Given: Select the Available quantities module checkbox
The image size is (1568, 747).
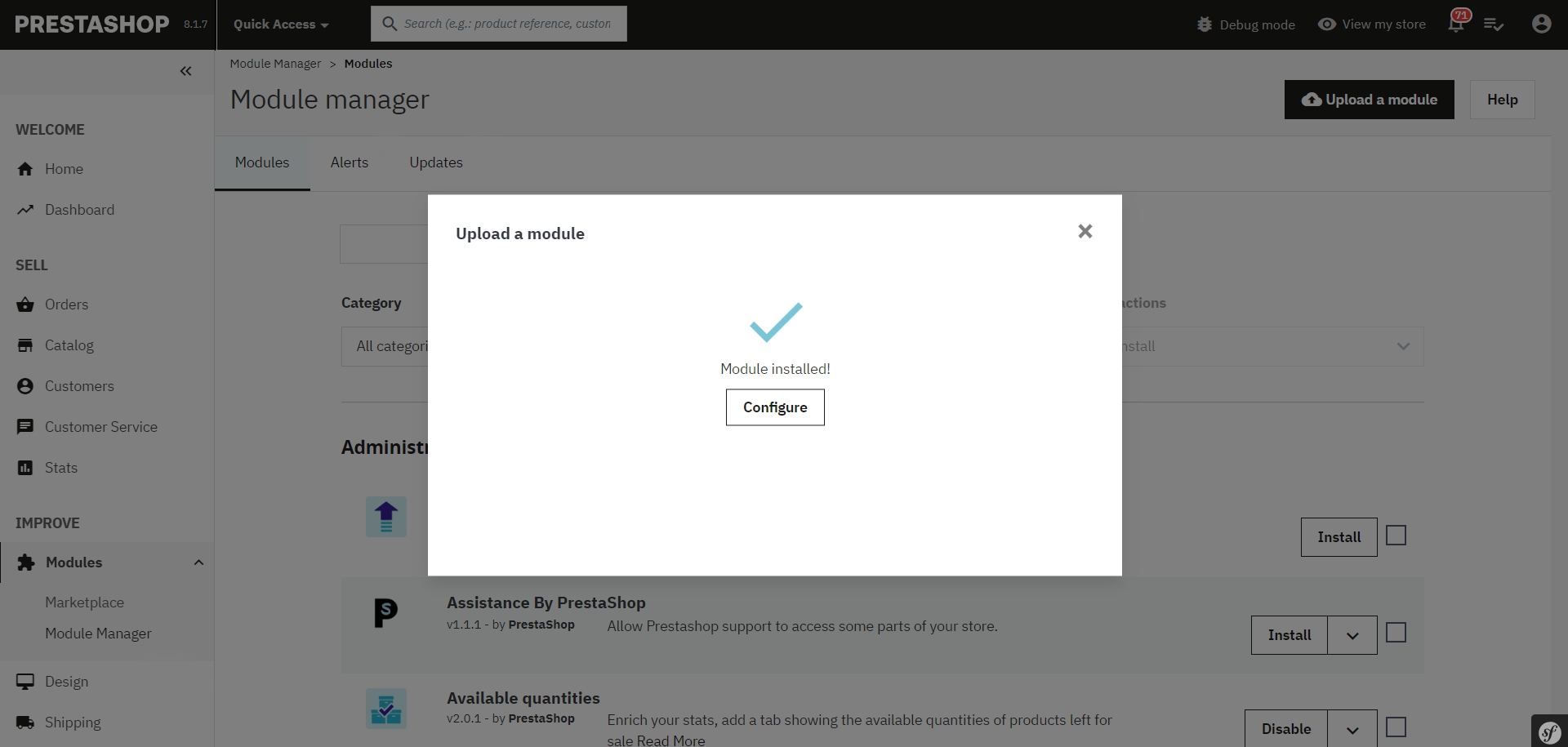Looking at the screenshot, I should (1396, 727).
